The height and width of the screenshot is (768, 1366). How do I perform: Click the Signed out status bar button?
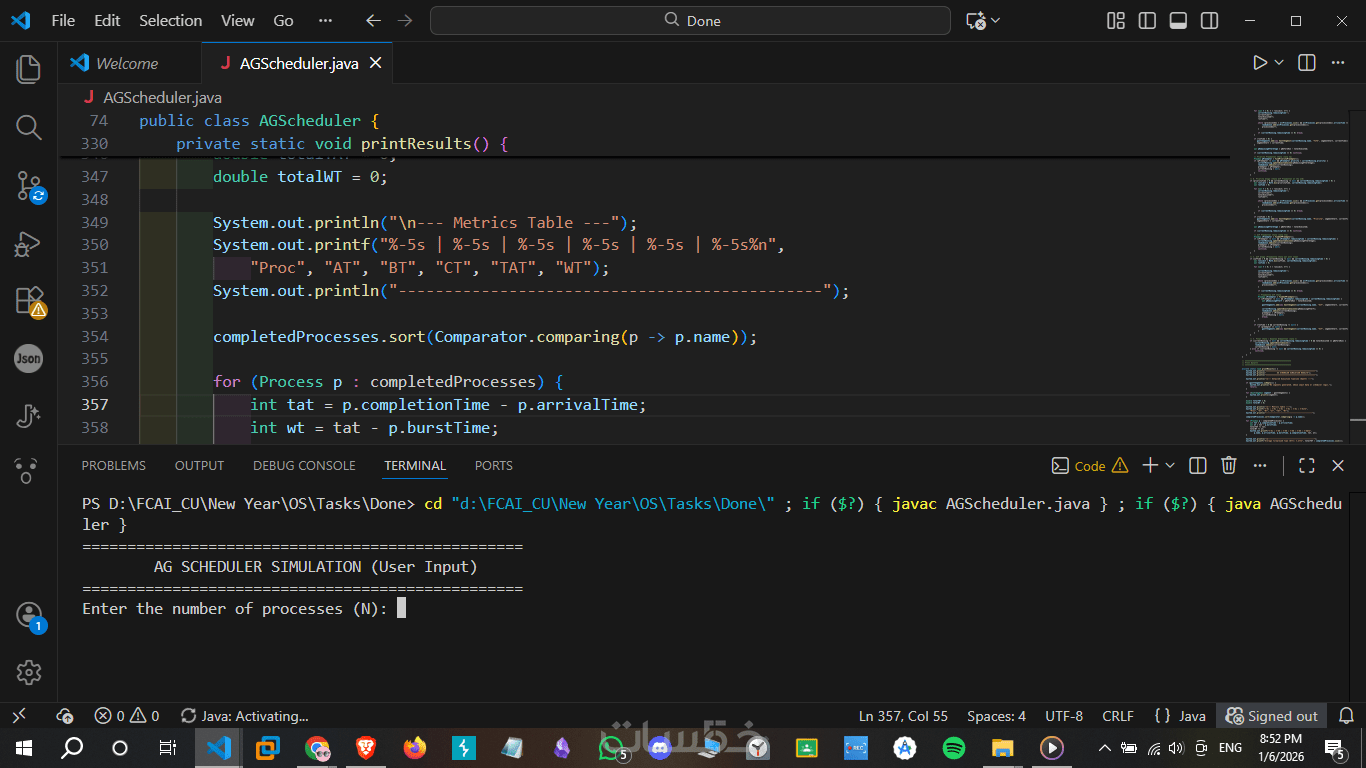pyautogui.click(x=1272, y=716)
